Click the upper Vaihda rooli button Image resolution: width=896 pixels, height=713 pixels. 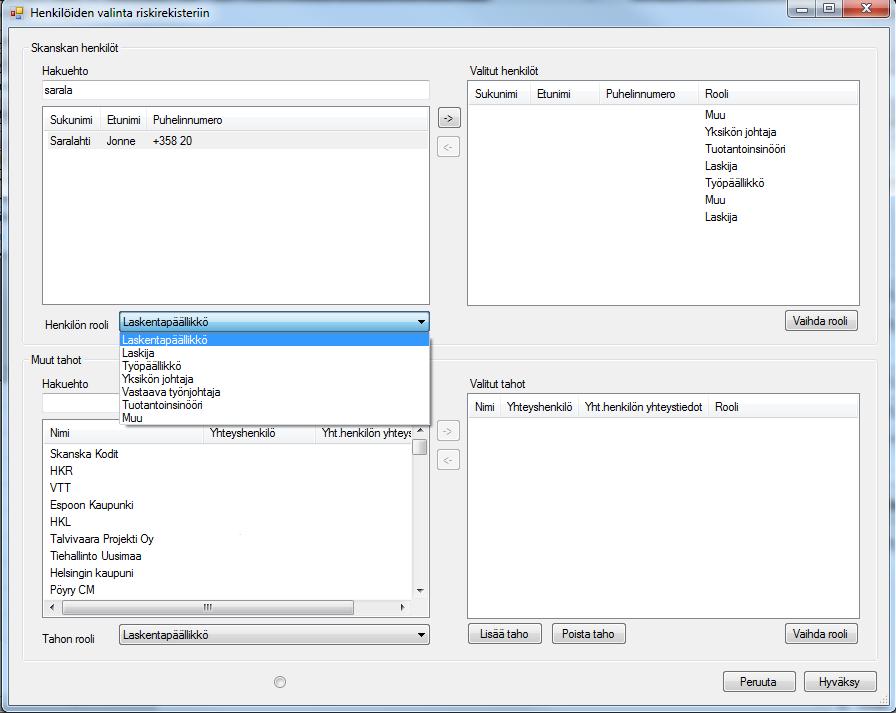pyautogui.click(x=821, y=321)
